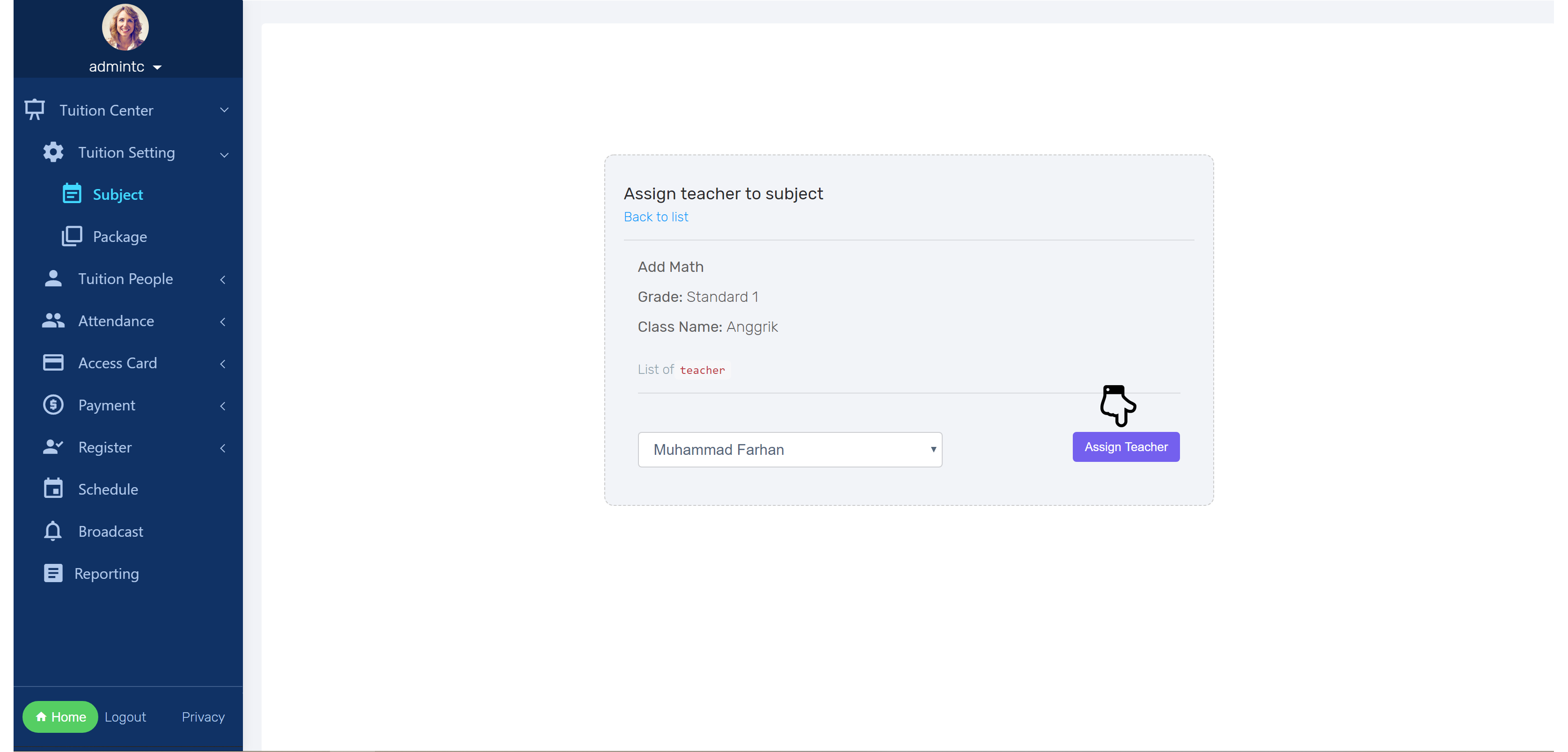This screenshot has width=1568, height=752.
Task: Open the admintc user dropdown caret
Action: tap(157, 67)
